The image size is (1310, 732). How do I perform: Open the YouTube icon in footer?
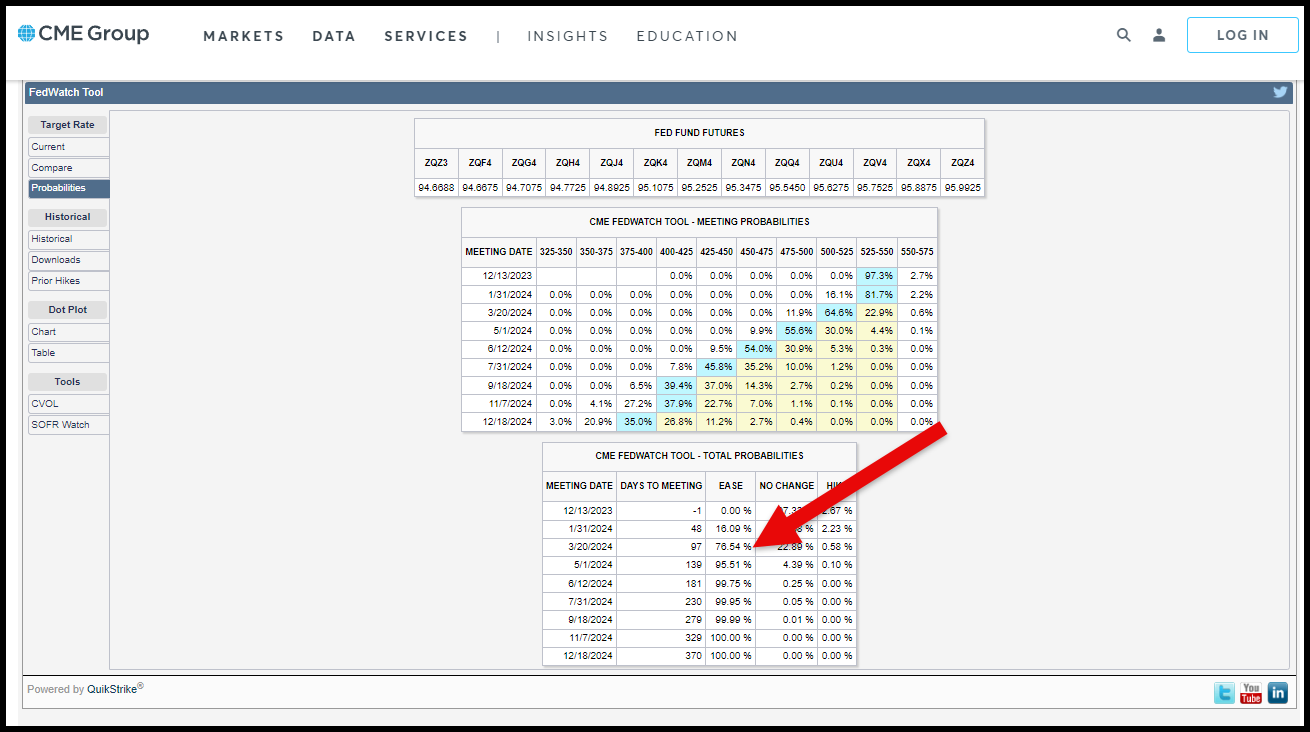click(x=1251, y=692)
